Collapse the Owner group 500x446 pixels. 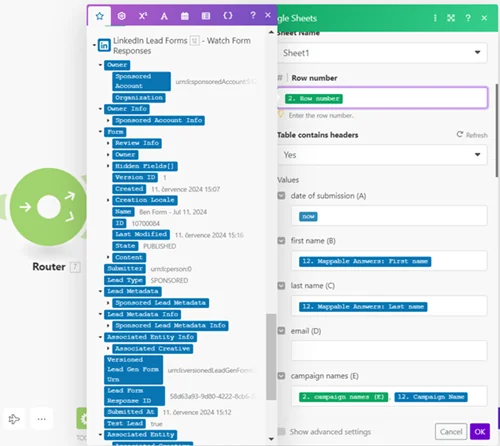click(100, 65)
